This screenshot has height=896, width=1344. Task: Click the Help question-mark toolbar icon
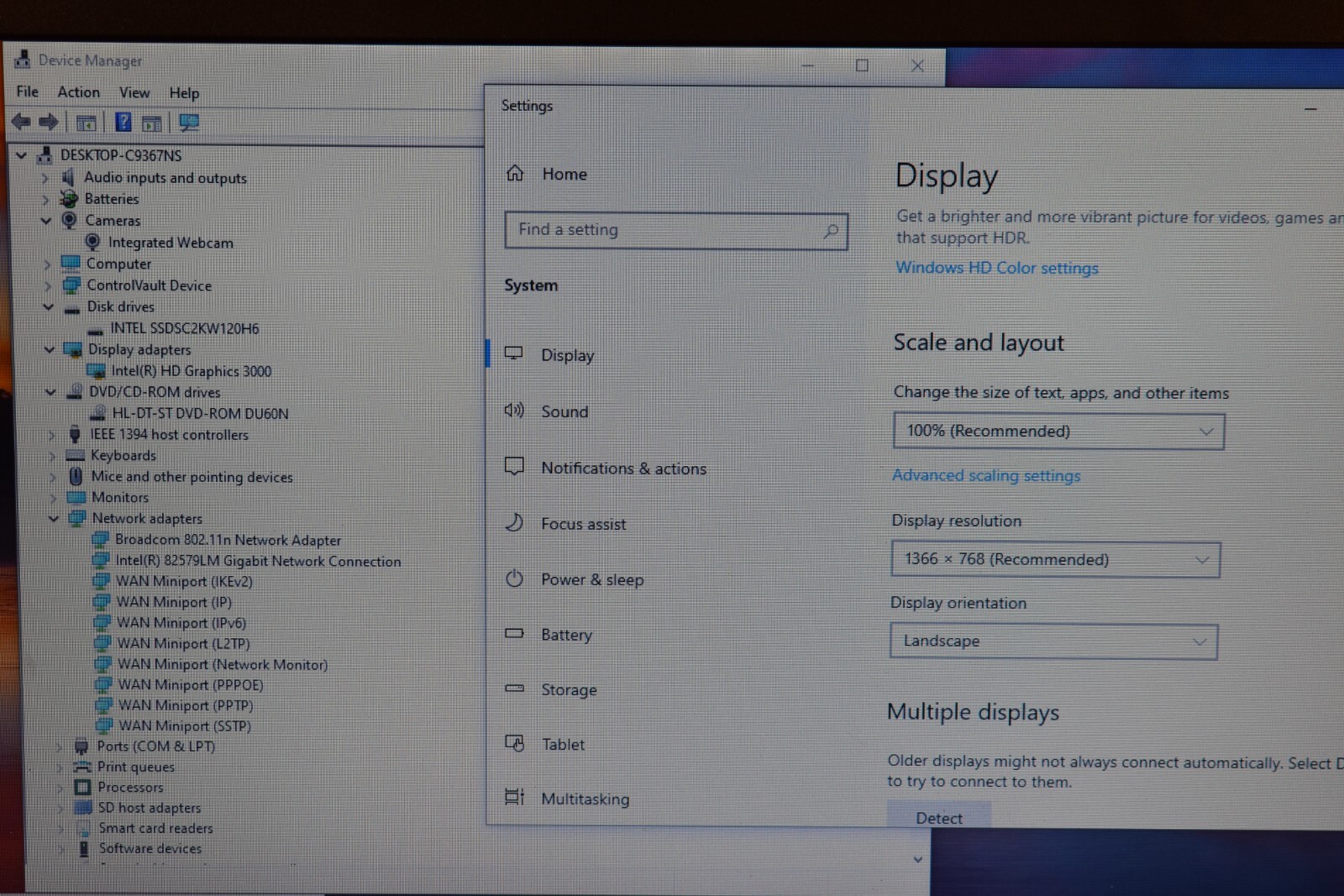click(x=123, y=123)
